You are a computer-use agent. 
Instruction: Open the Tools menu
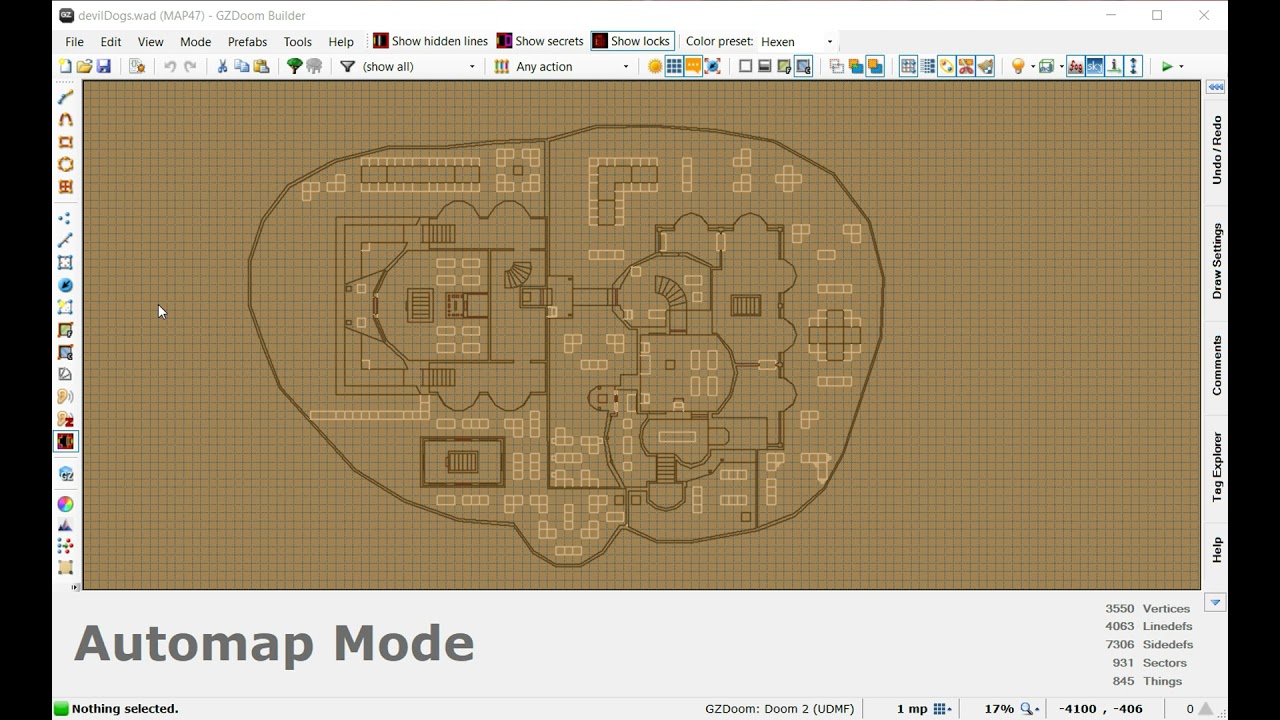[x=297, y=41]
